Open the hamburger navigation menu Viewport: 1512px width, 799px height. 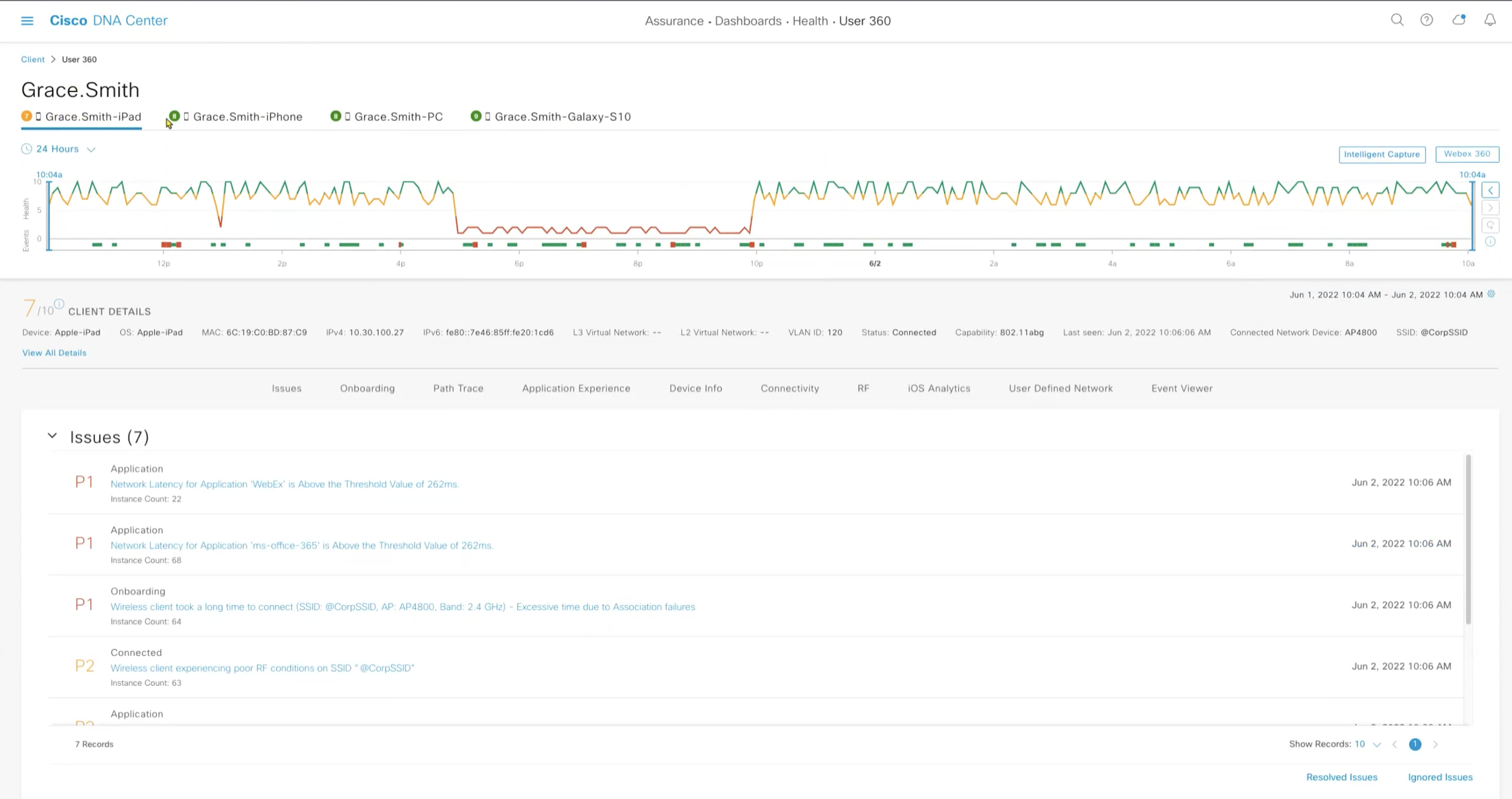coord(27,21)
